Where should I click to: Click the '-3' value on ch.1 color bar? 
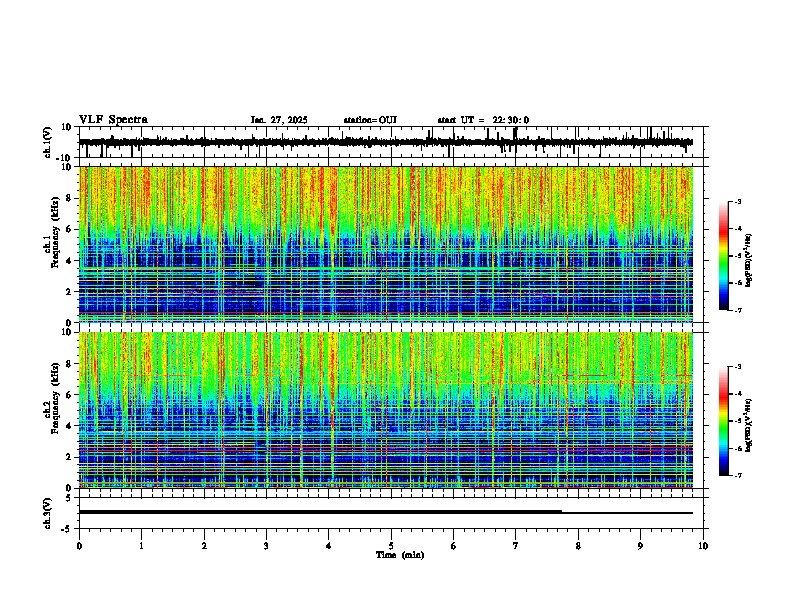tap(738, 202)
